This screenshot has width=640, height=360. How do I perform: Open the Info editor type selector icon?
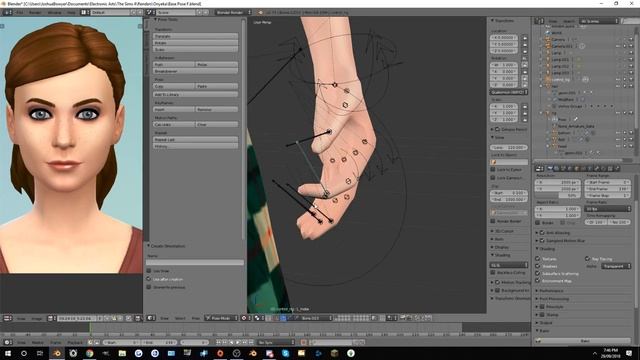[x=7, y=13]
